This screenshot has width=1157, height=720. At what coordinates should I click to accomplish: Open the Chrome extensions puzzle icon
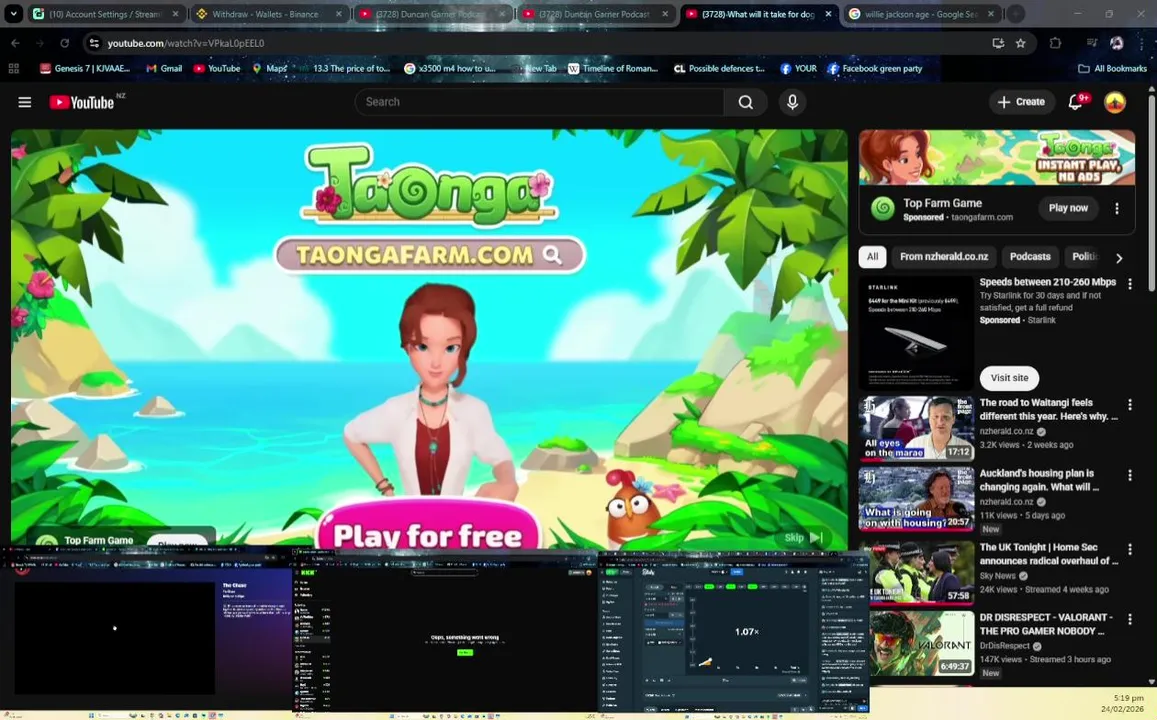[x=1055, y=44]
